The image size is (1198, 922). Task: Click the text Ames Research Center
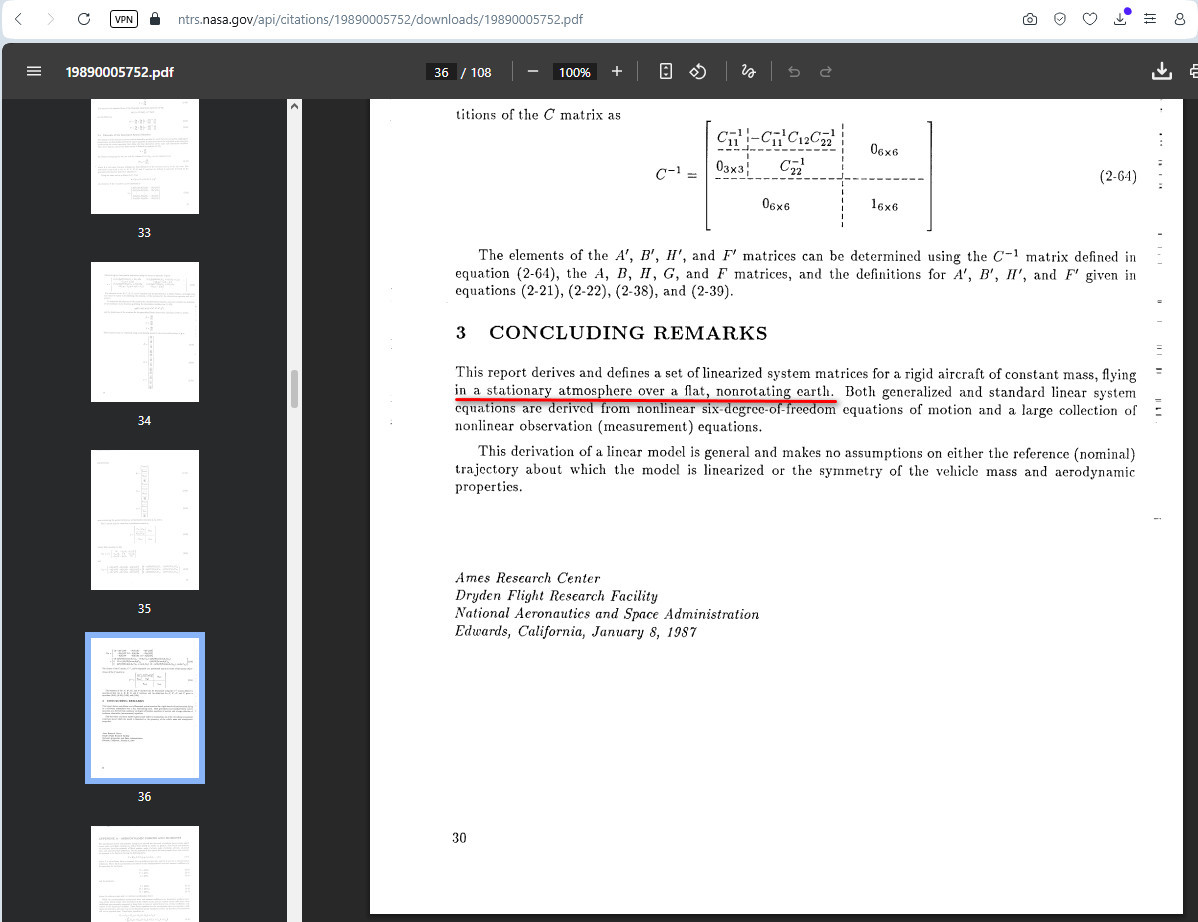tap(527, 577)
